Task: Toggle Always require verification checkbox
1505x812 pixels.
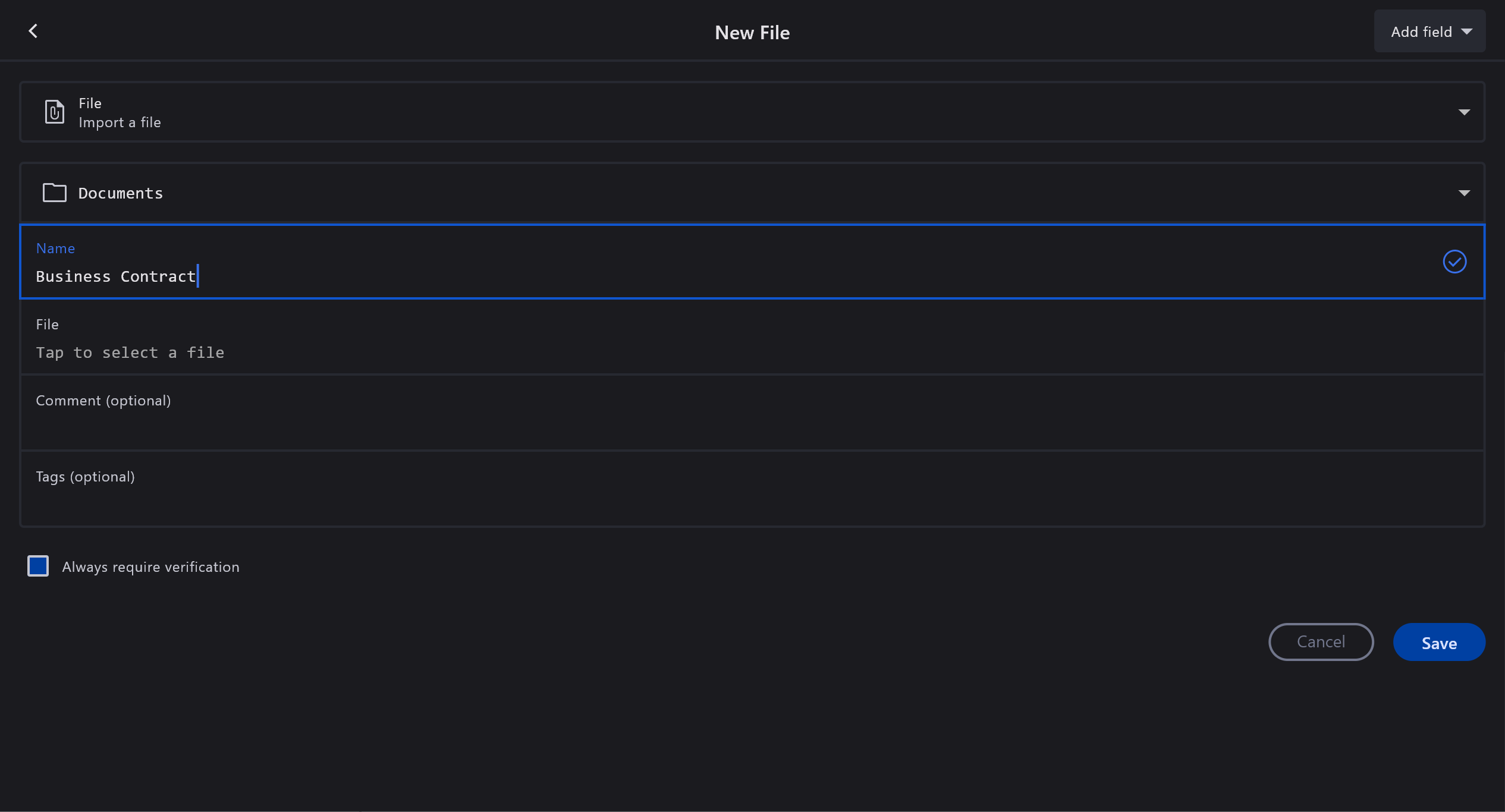Action: pos(38,566)
